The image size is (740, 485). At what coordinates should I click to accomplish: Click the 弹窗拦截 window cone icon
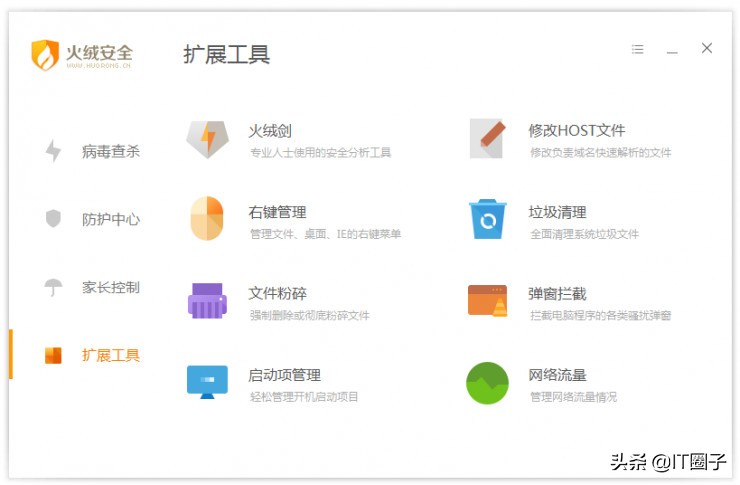[x=488, y=301]
